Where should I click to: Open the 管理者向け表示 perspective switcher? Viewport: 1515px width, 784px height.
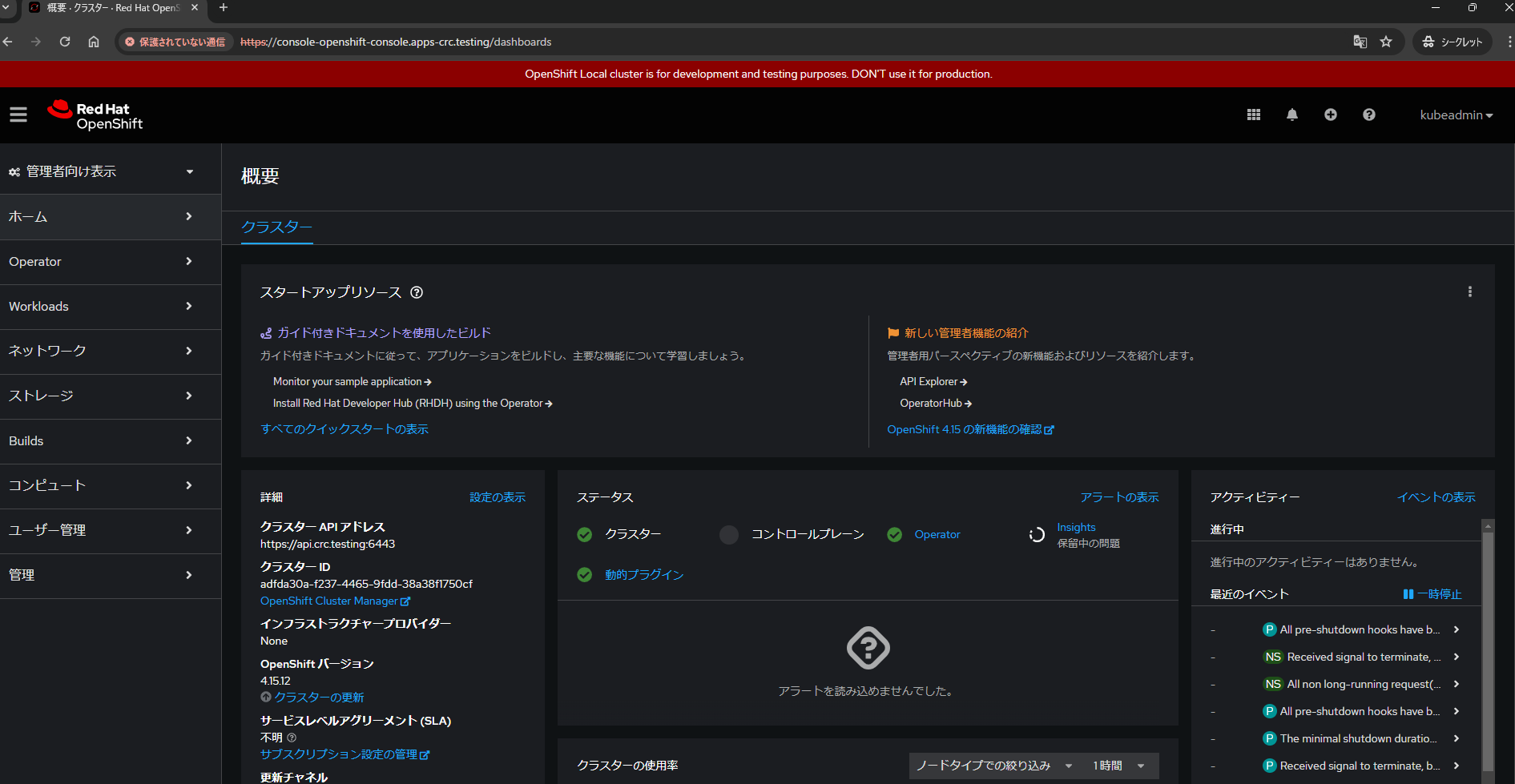pyautogui.click(x=101, y=171)
